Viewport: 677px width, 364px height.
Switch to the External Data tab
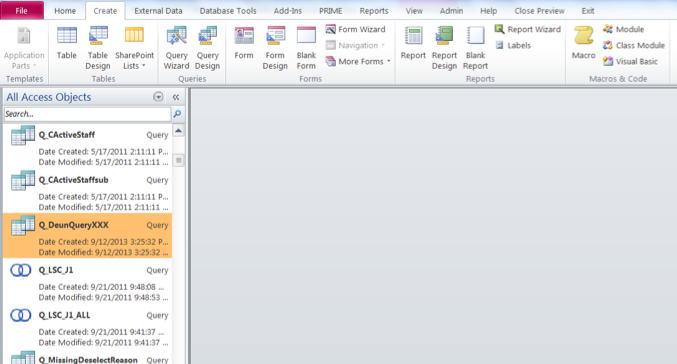click(x=158, y=11)
